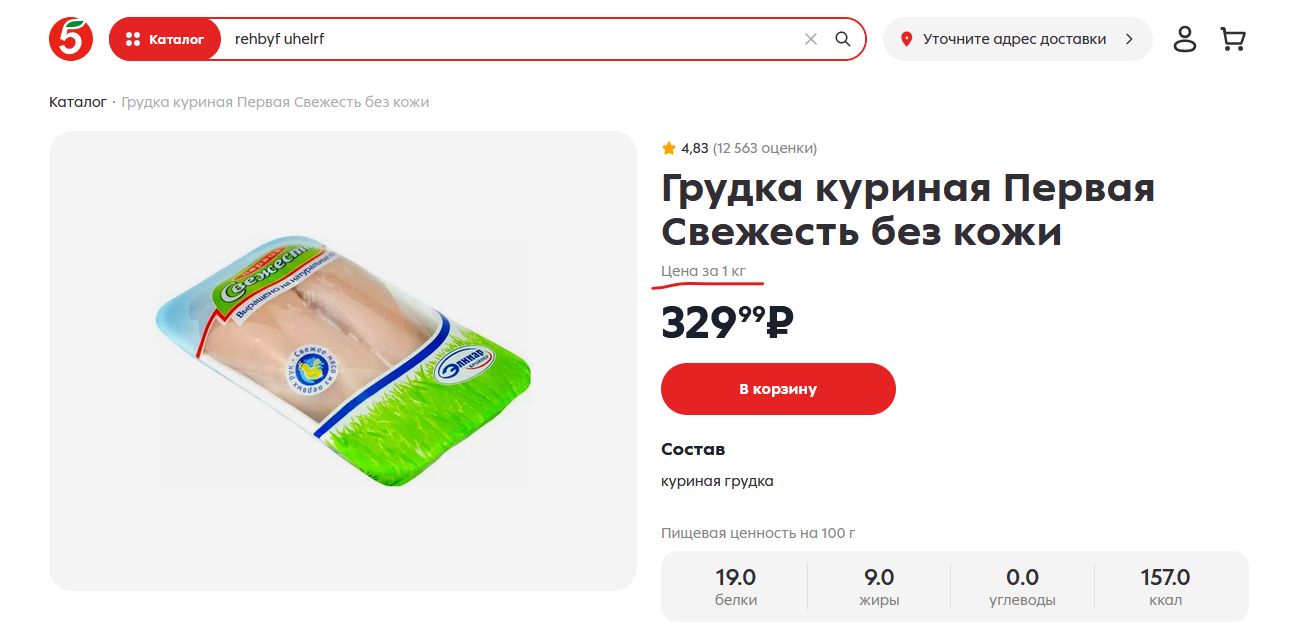
Task: Expand delivery address chevron arrow
Action: [x=1129, y=39]
